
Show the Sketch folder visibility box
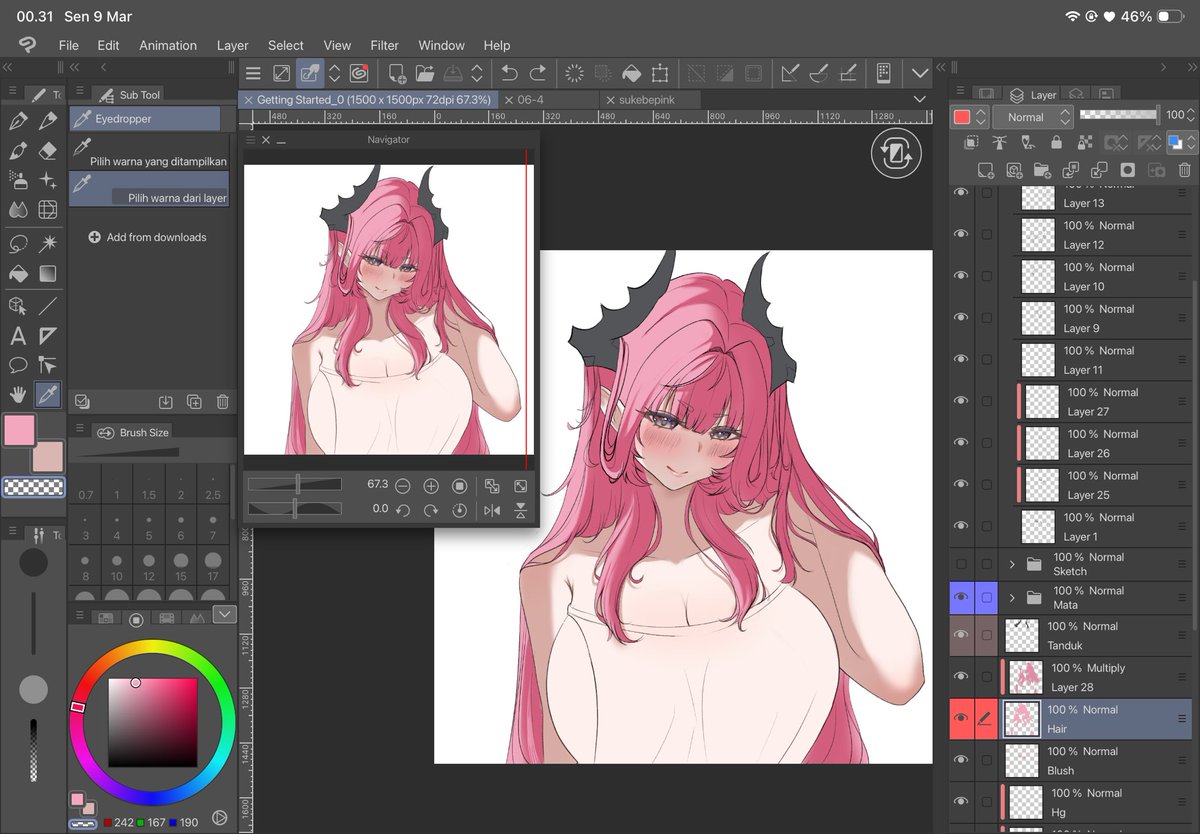click(961, 564)
